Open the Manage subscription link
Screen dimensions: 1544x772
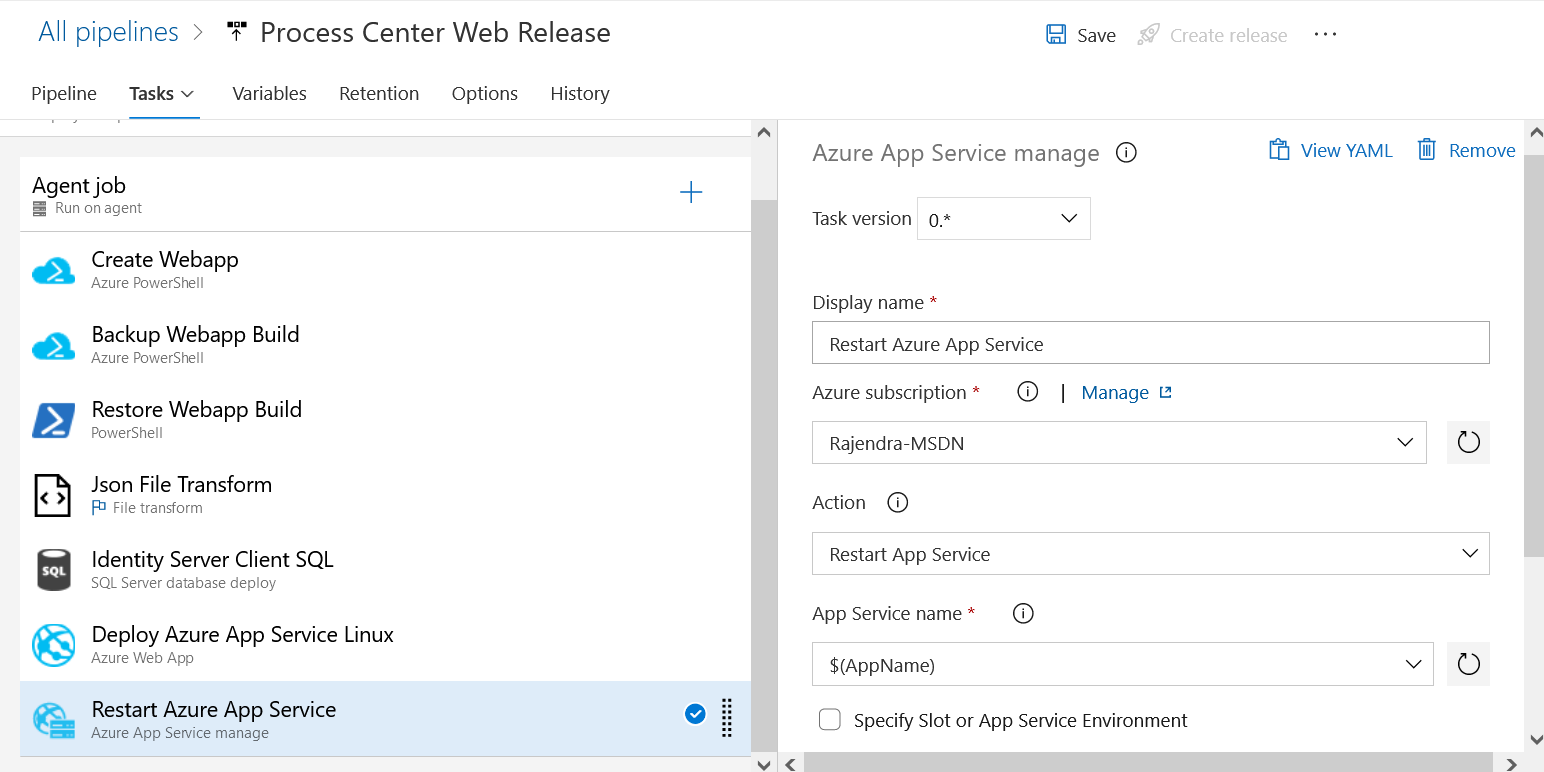coord(1126,393)
